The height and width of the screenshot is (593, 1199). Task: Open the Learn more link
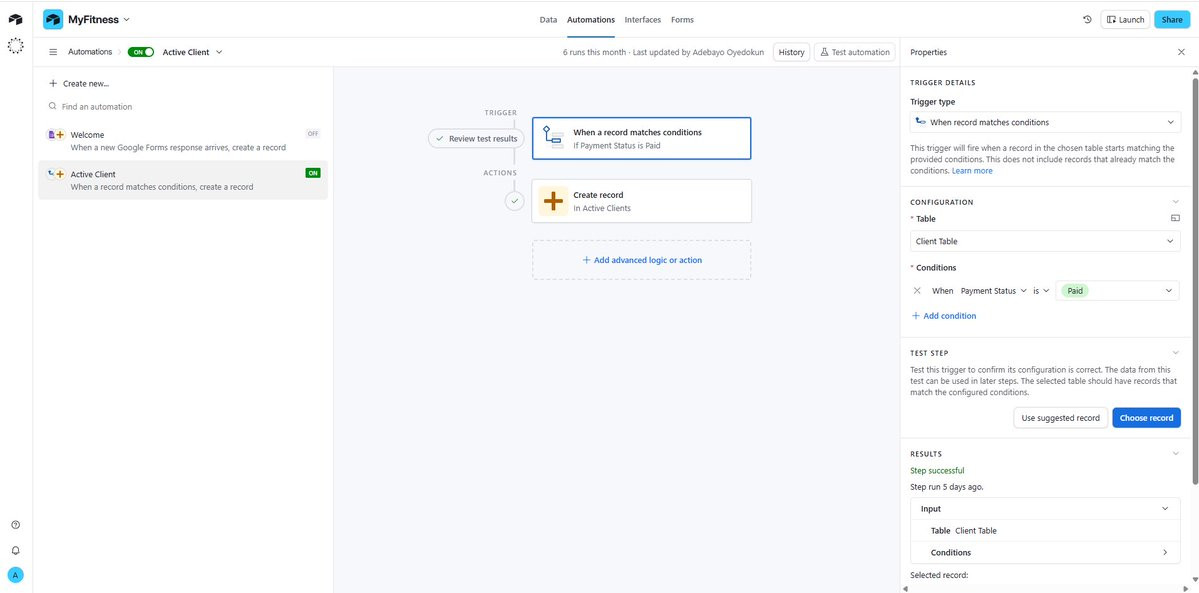(972, 171)
